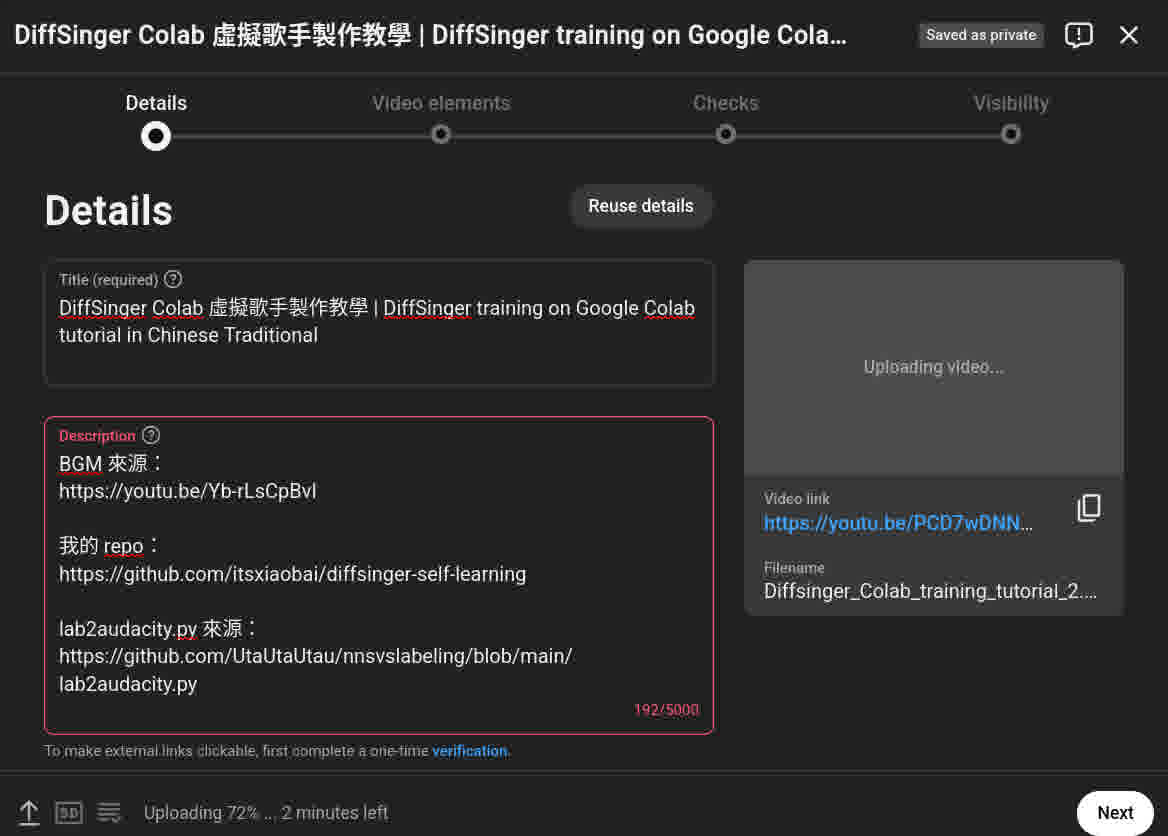The width and height of the screenshot is (1168, 836).
Task: Click the upload arrow status icon
Action: pos(29,813)
